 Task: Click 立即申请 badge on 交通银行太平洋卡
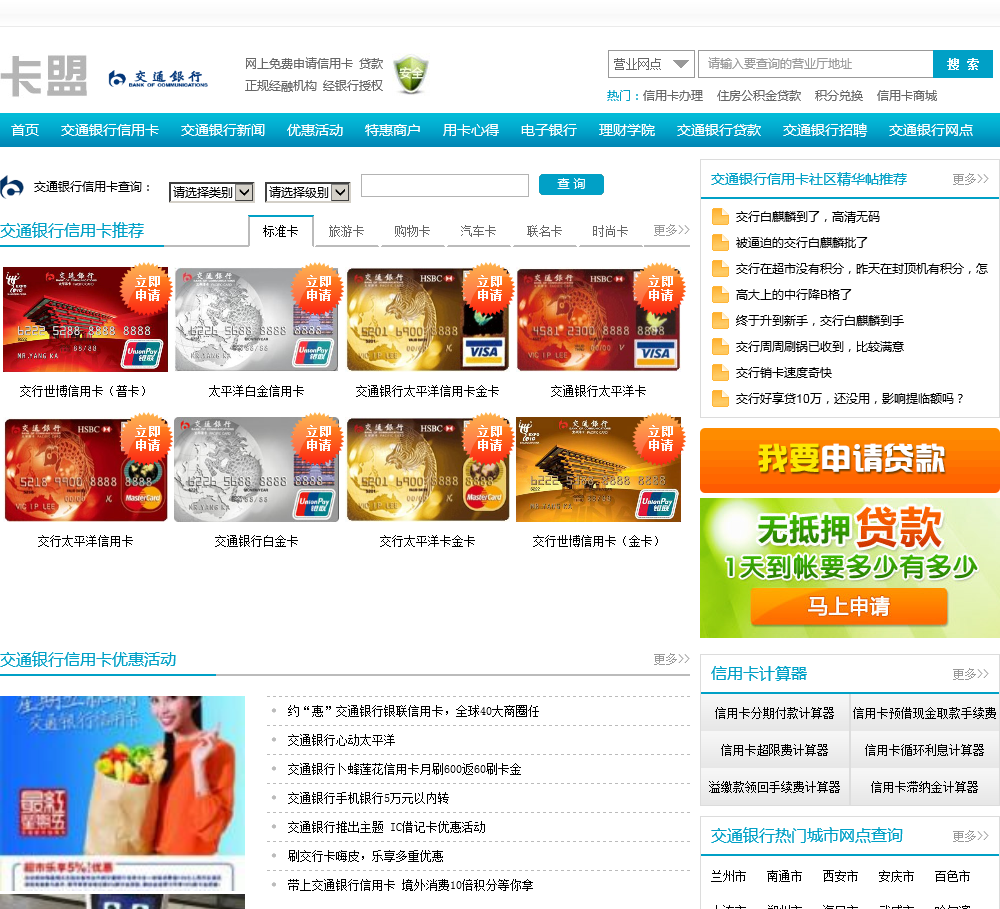(x=660, y=288)
